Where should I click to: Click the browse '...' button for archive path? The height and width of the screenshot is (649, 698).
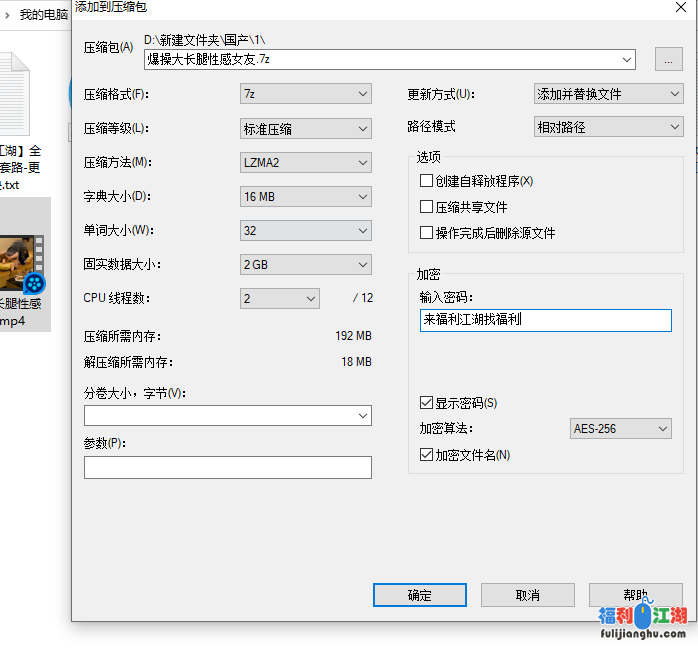668,59
